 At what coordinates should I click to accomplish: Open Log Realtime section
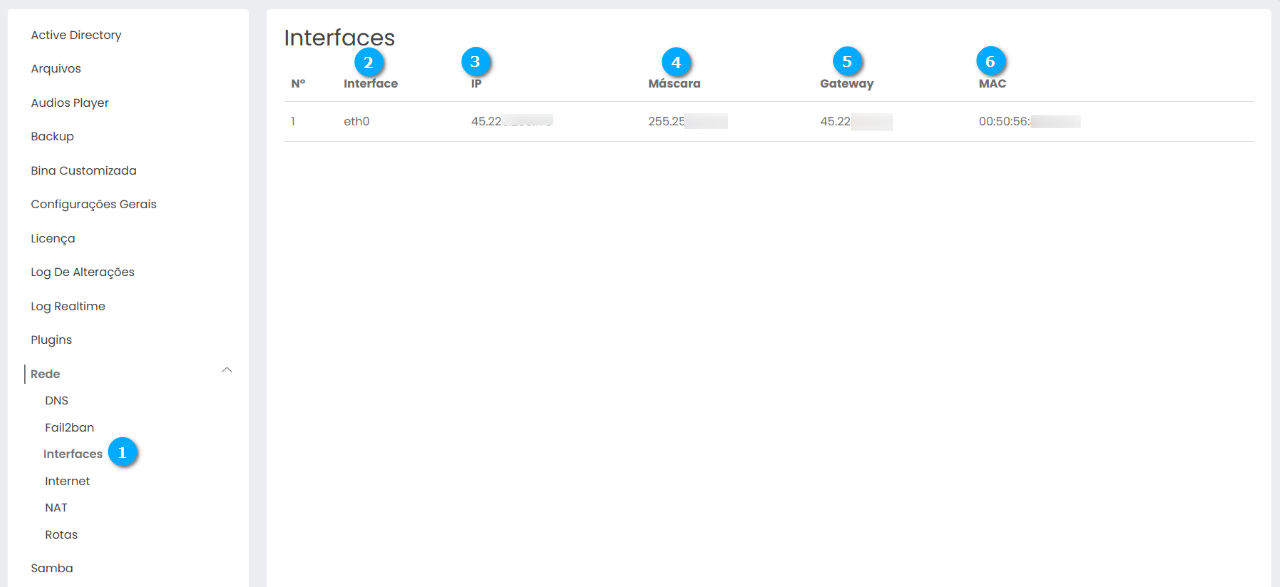68,306
